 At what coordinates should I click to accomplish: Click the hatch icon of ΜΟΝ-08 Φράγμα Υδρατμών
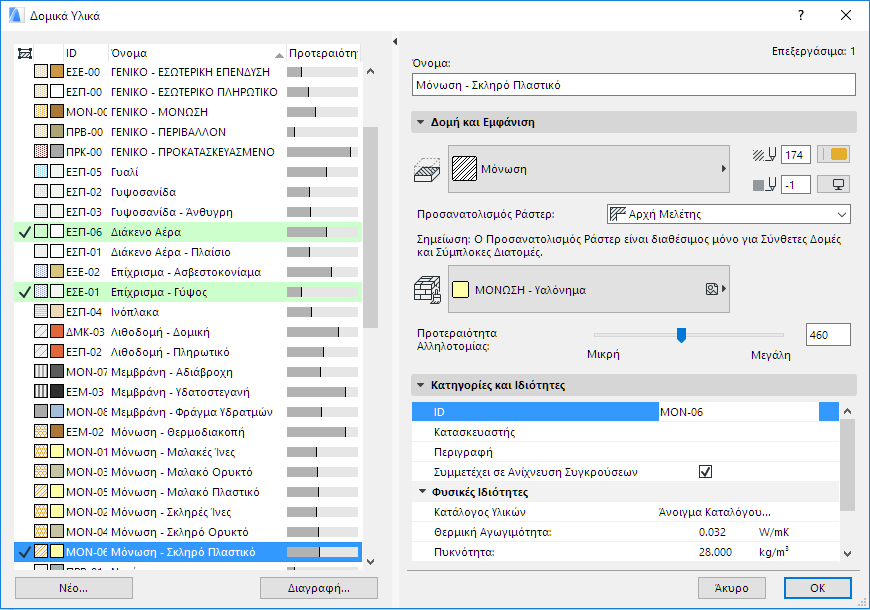41,412
